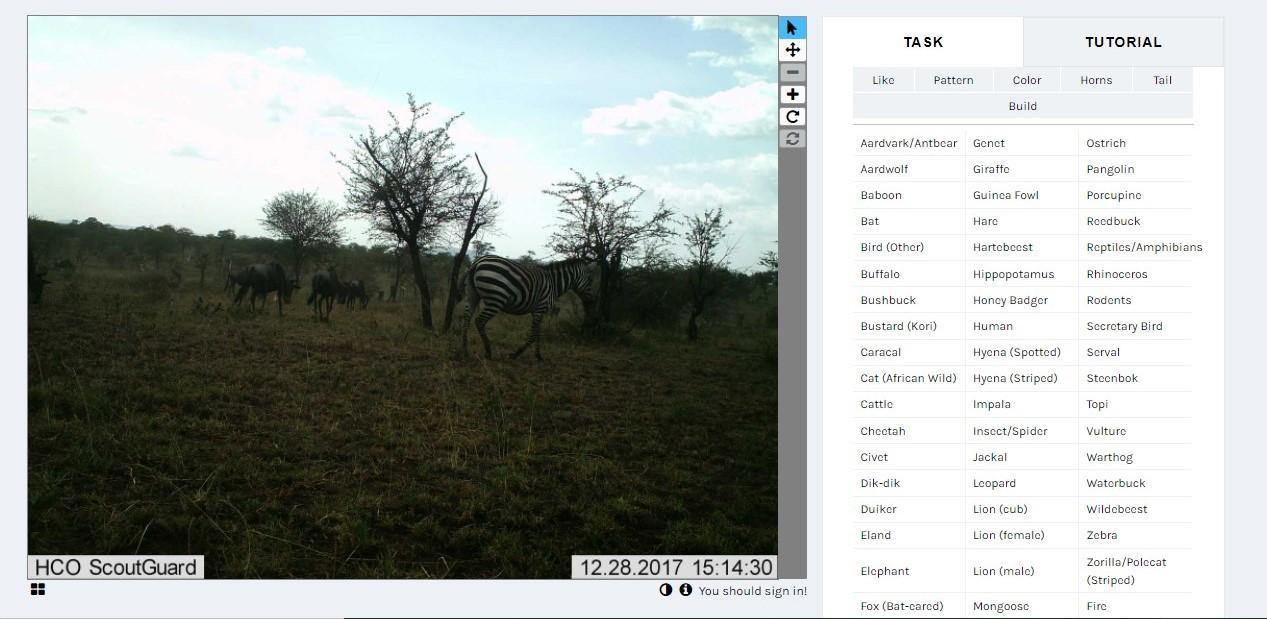Toggle the invert contrast icon
Screen dimensions: 1267x619
(x=666, y=590)
